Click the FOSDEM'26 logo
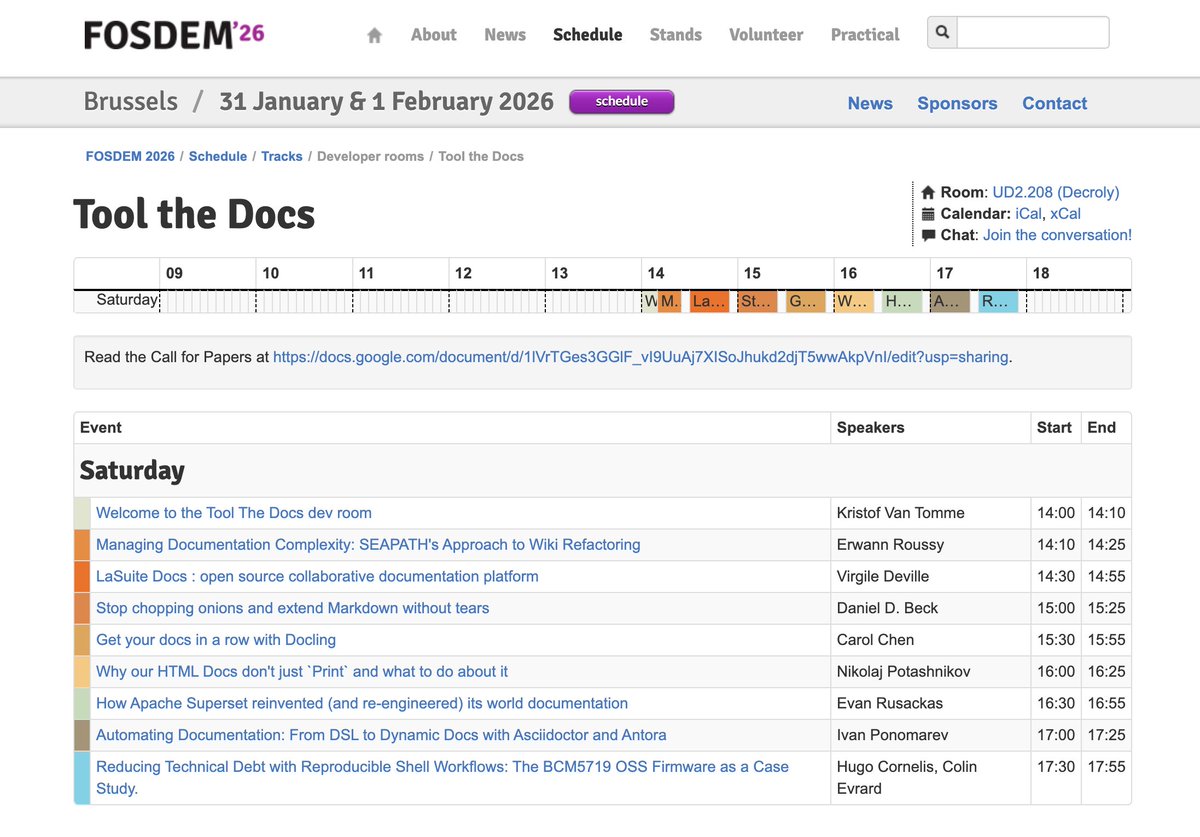Image resolution: width=1200 pixels, height=837 pixels. 174,34
